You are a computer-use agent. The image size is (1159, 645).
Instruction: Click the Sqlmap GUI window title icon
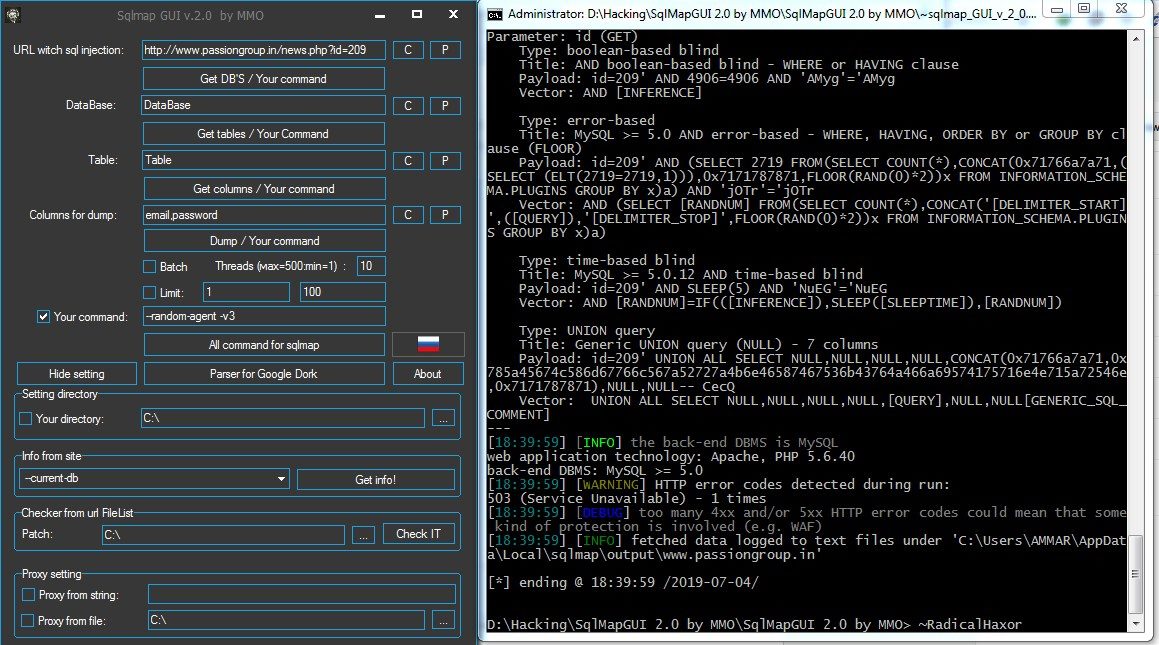coord(13,15)
